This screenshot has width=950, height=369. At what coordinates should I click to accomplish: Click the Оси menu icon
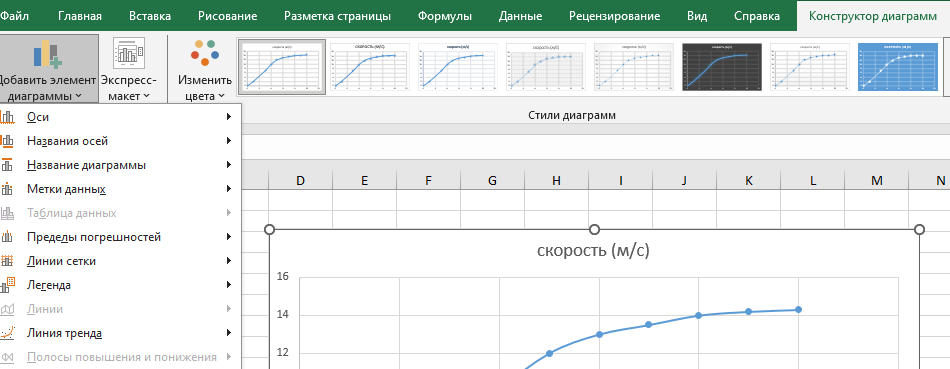7,117
